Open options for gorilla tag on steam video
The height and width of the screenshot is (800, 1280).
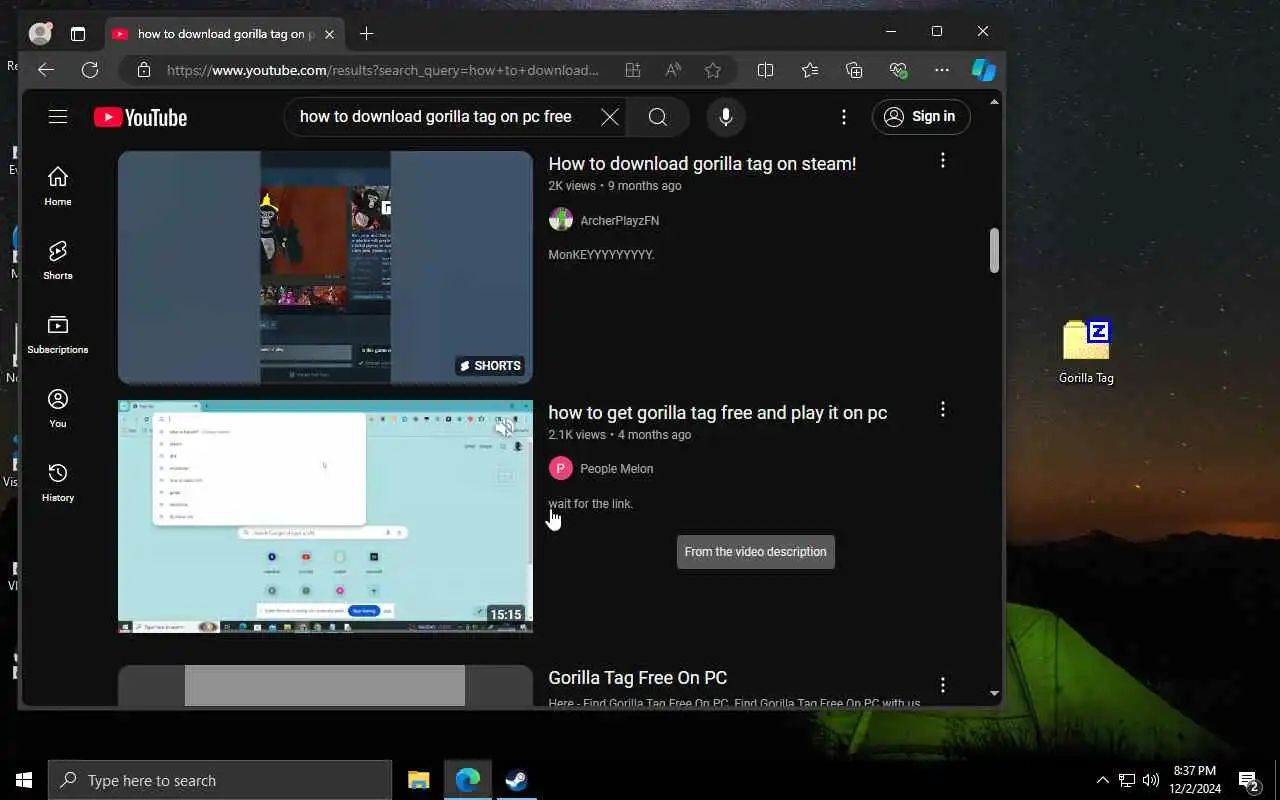coord(942,160)
